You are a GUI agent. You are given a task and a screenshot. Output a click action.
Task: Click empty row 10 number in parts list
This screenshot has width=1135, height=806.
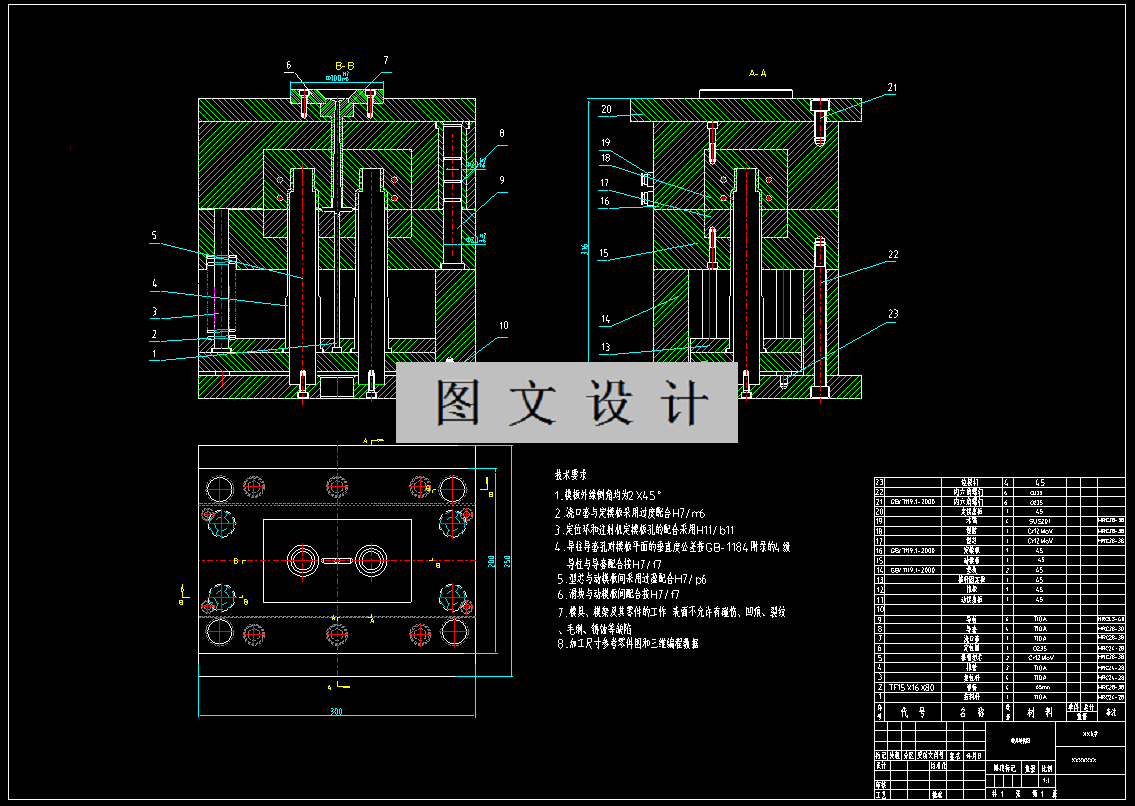click(x=879, y=609)
